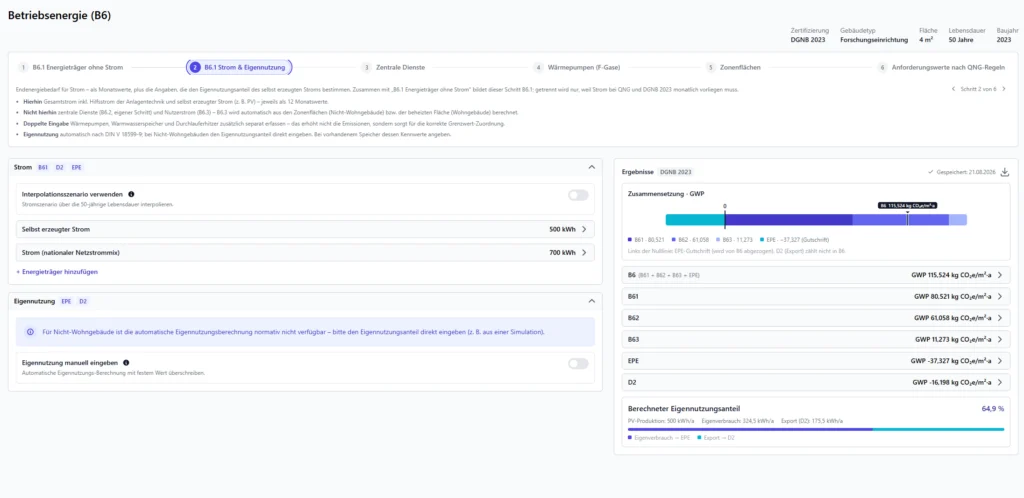Download the Ergebnisse results
The width and height of the screenshot is (1024, 498).
1004,172
